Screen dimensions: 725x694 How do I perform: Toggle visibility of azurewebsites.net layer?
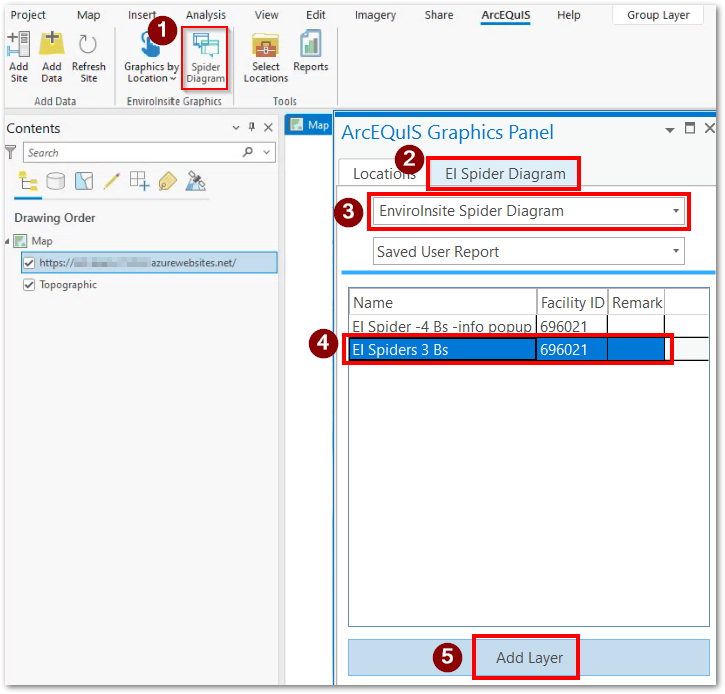coord(29,263)
